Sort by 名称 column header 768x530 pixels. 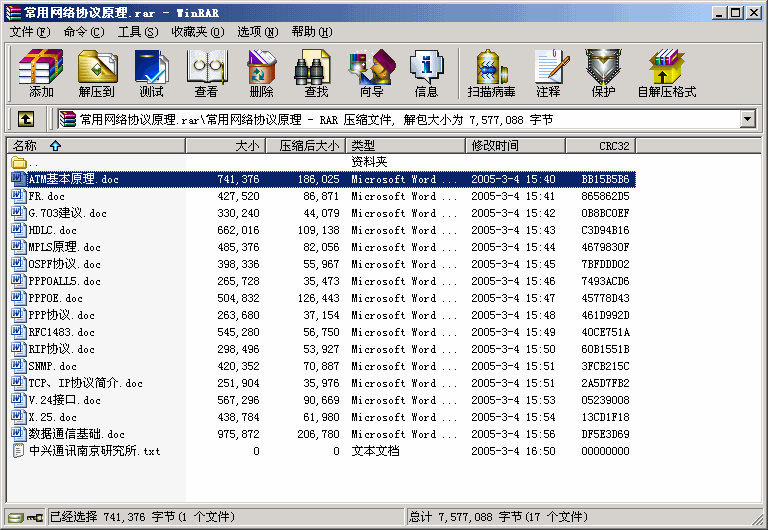96,145
